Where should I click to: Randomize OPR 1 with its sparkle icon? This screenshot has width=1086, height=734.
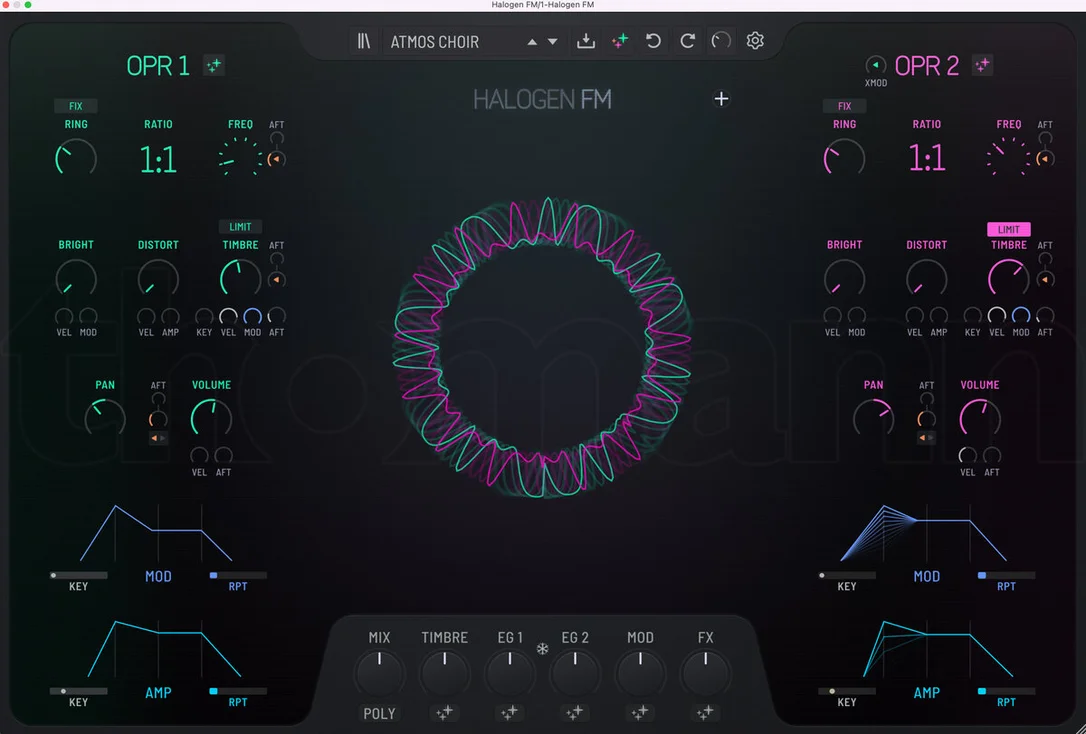[214, 65]
